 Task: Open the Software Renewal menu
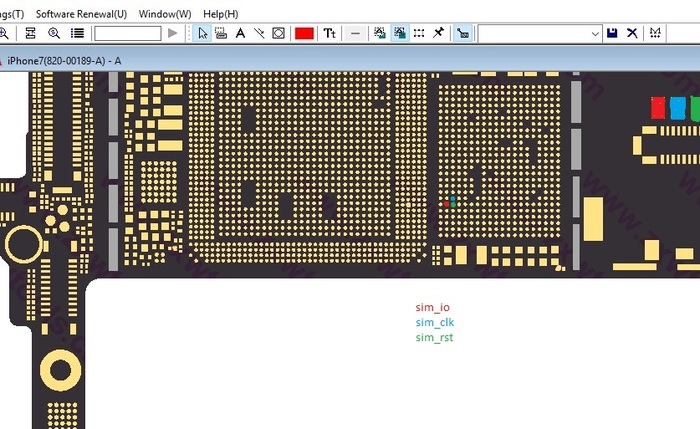click(81, 14)
